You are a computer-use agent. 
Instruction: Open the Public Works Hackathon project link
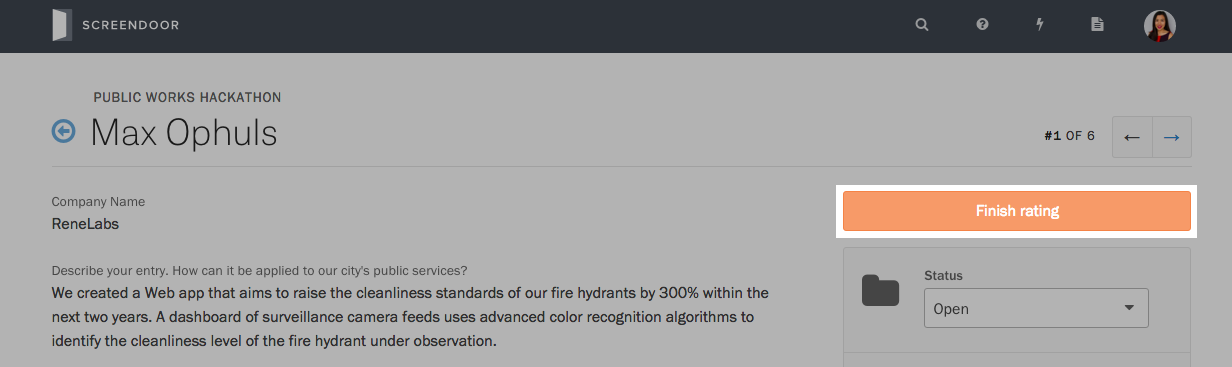[187, 97]
